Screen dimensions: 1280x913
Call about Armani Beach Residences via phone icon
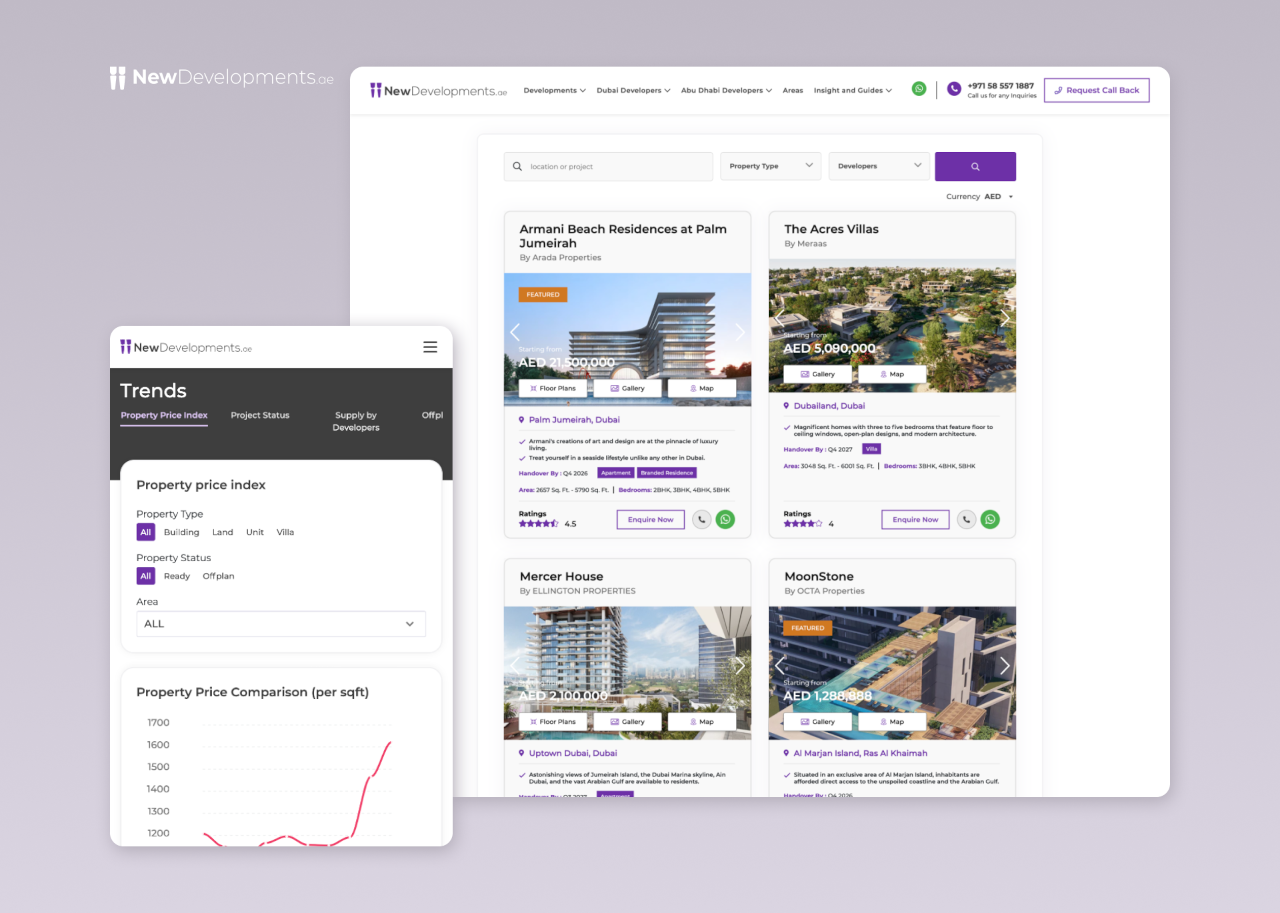click(x=701, y=519)
